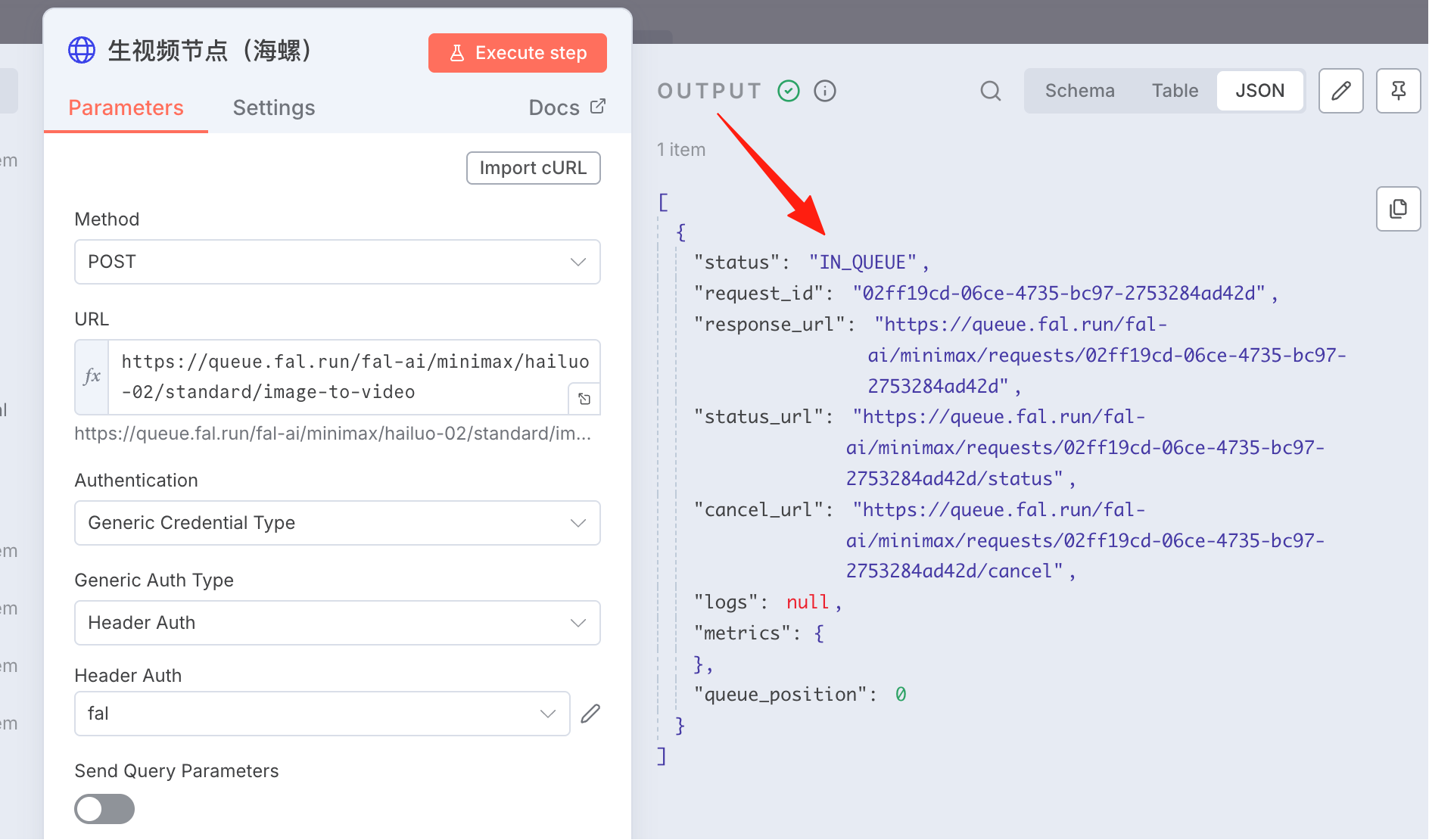Click the fx expression toggle on the URL field
Viewport: 1429px width, 840px height.
(92, 377)
